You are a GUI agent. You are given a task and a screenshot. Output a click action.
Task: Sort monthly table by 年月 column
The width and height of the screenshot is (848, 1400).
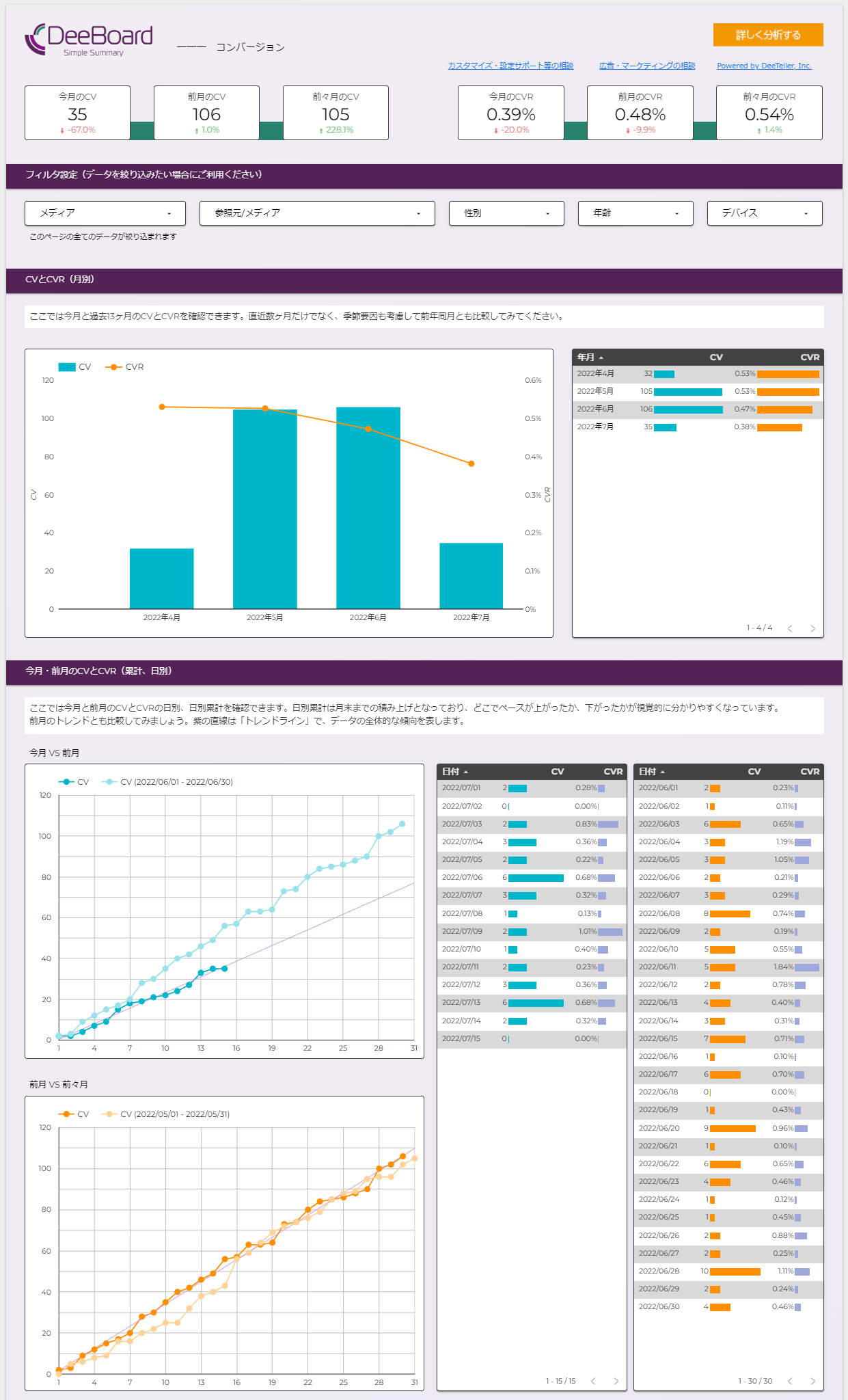pyautogui.click(x=586, y=358)
